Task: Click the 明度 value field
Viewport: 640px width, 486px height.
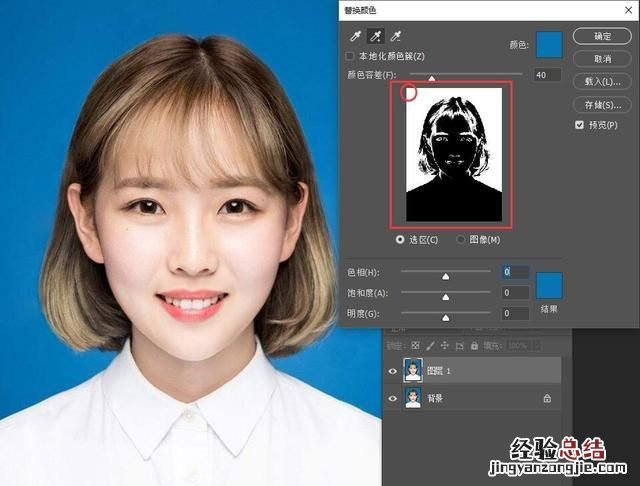Action: tap(516, 313)
